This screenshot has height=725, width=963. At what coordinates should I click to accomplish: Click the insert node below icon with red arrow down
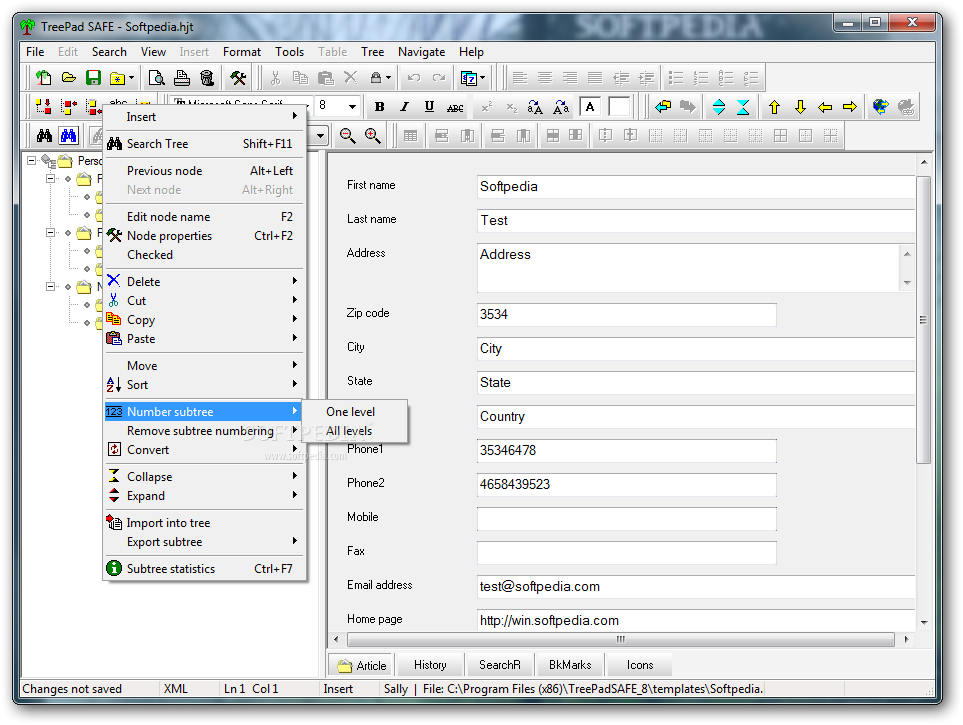[x=44, y=107]
